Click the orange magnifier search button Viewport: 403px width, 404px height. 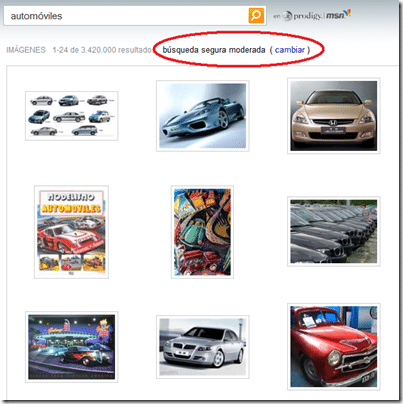tap(256, 15)
